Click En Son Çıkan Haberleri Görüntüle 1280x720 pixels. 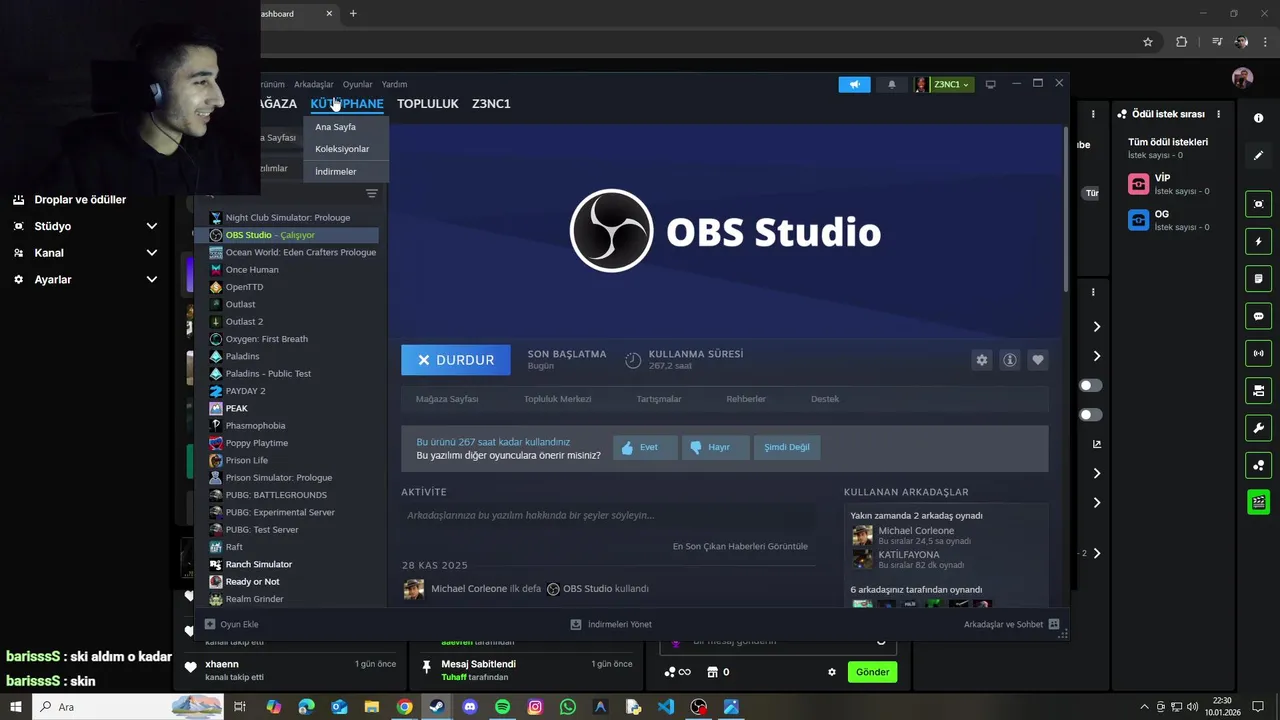click(740, 546)
